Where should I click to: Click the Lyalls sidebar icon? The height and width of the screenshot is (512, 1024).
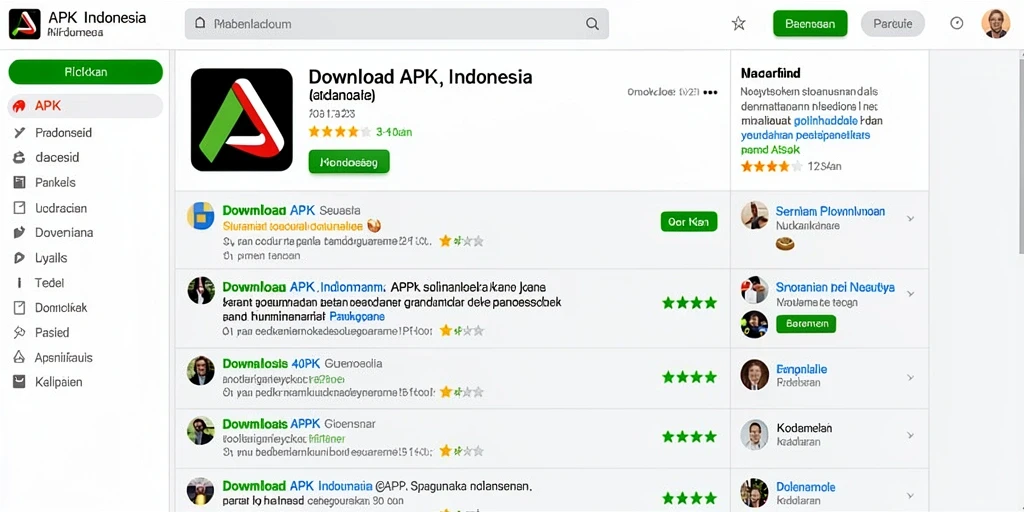pos(20,258)
